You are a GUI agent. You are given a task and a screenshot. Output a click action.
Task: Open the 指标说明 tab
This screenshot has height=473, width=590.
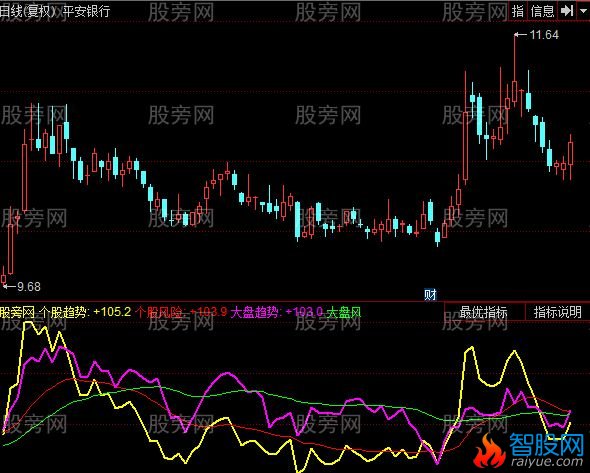[x=558, y=312]
